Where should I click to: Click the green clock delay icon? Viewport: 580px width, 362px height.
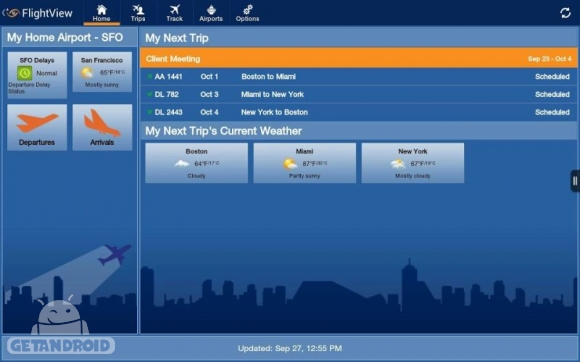[25, 73]
